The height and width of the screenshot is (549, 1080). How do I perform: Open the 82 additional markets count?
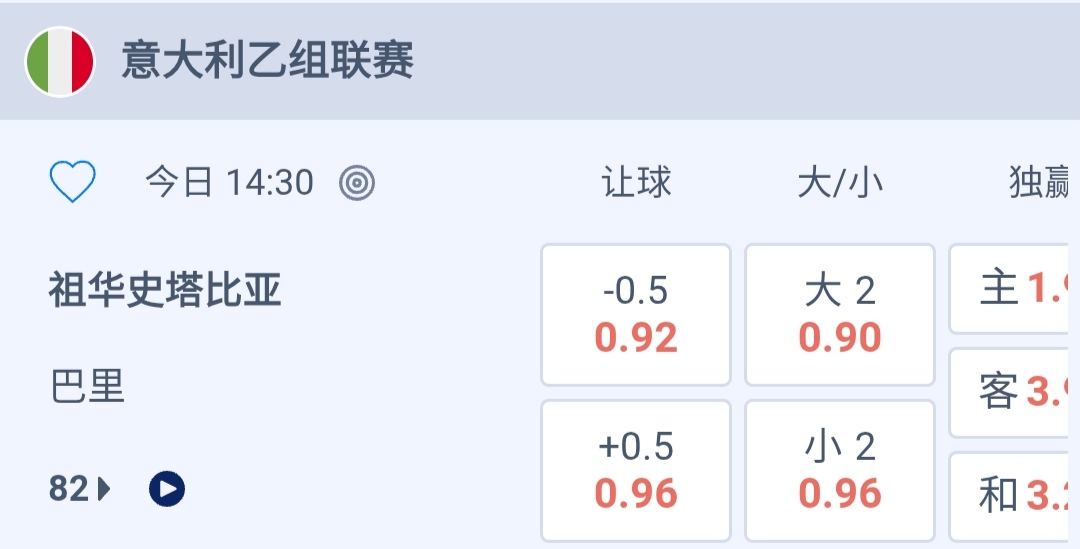(69, 489)
